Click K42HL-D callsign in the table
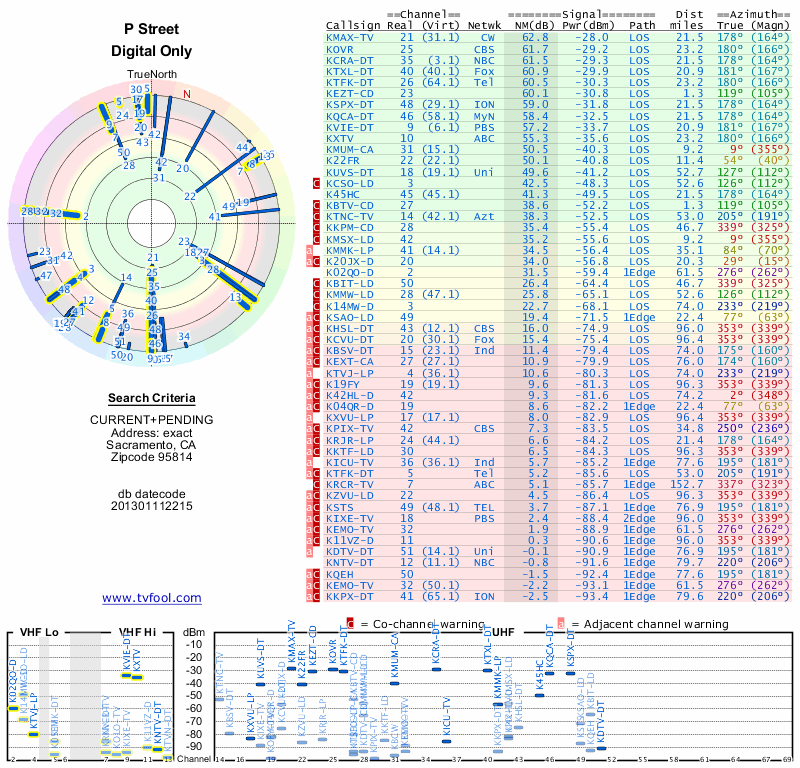800x768 pixels. click(349, 395)
